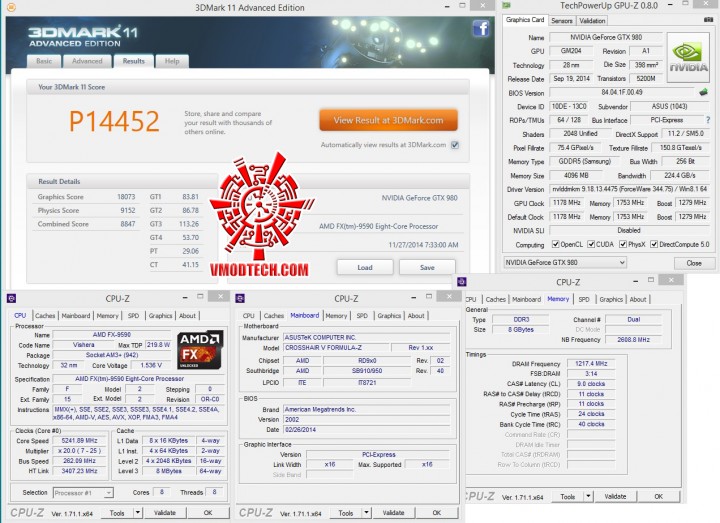
Task: Toggle the CUDA checkbox in GPU-Z
Action: (591, 244)
